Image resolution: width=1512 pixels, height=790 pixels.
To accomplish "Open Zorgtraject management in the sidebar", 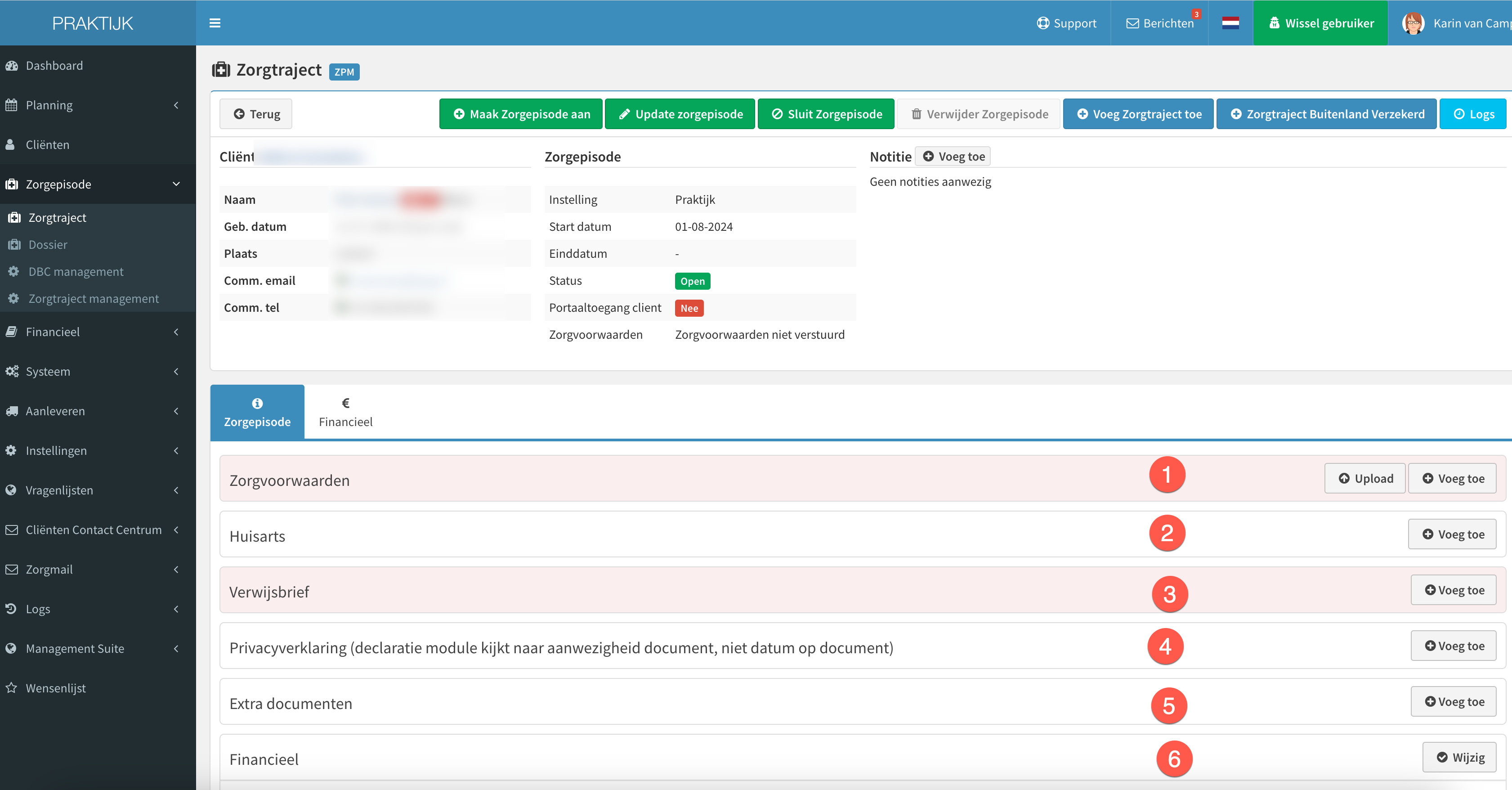I will click(98, 298).
